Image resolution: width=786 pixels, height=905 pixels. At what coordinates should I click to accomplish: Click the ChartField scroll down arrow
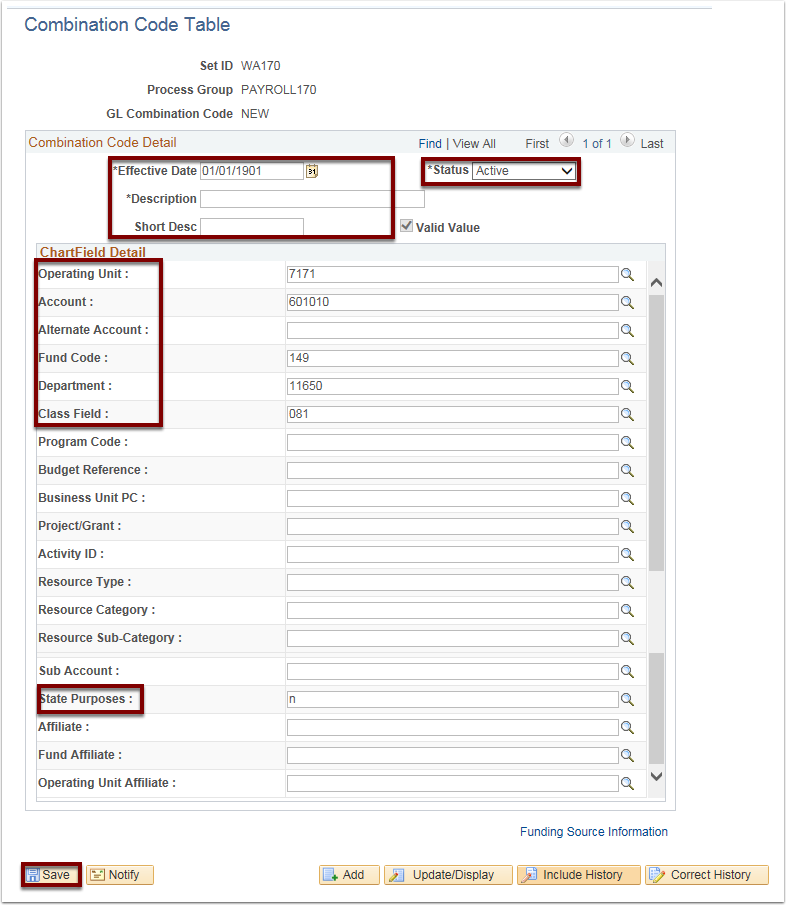tap(656, 776)
